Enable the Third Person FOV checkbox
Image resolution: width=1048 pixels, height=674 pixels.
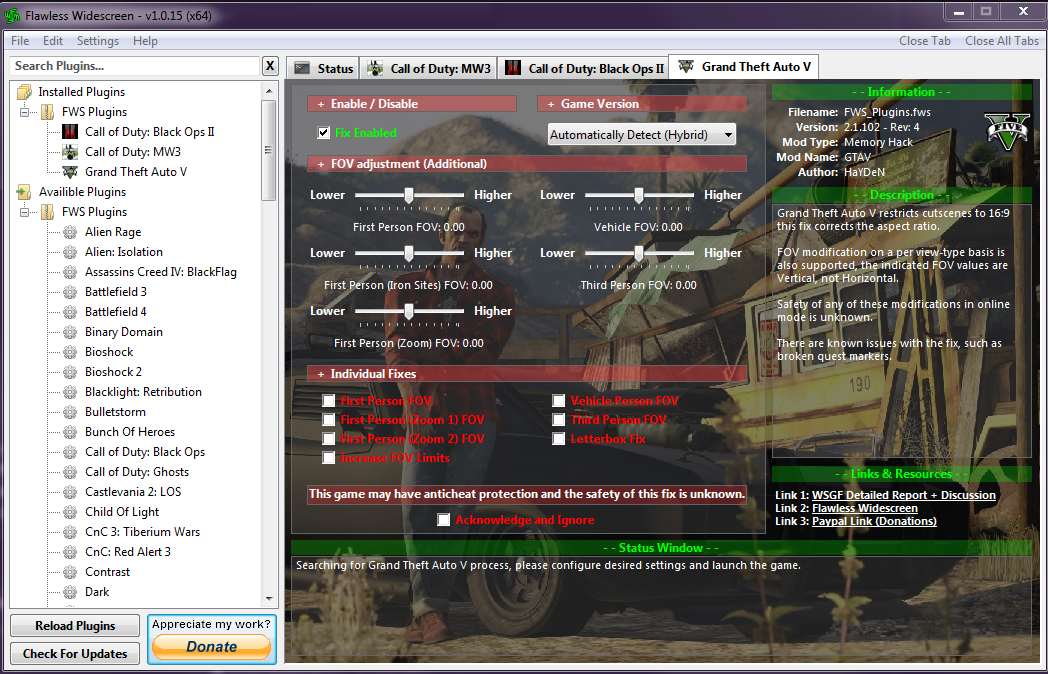558,420
